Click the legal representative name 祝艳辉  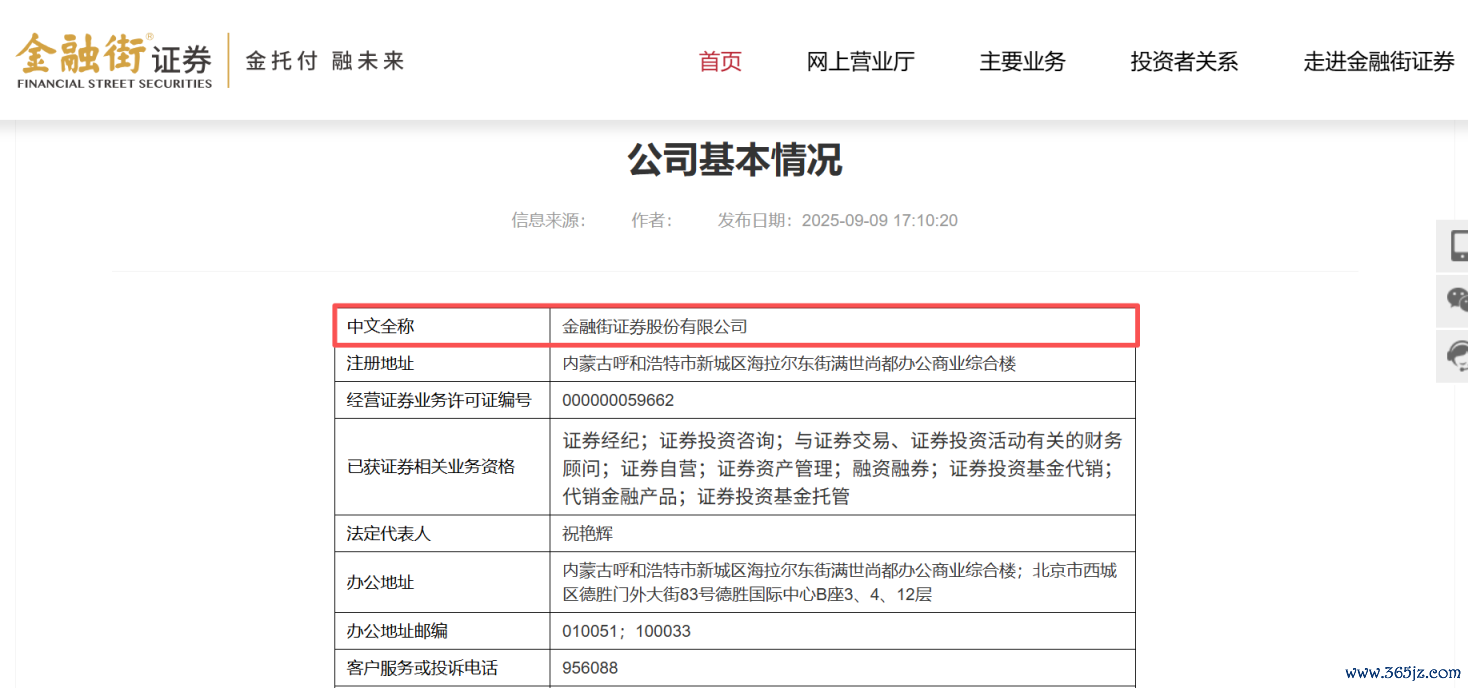[587, 533]
